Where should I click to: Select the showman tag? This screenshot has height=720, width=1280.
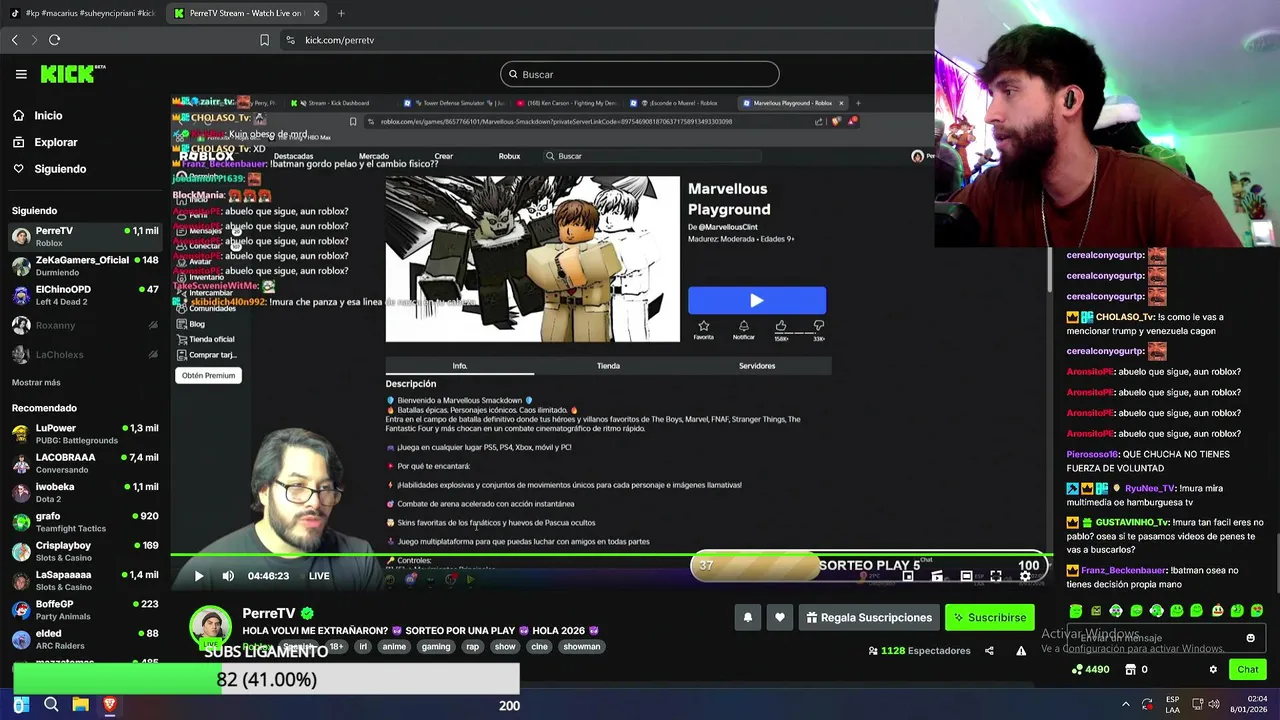pyautogui.click(x=581, y=647)
